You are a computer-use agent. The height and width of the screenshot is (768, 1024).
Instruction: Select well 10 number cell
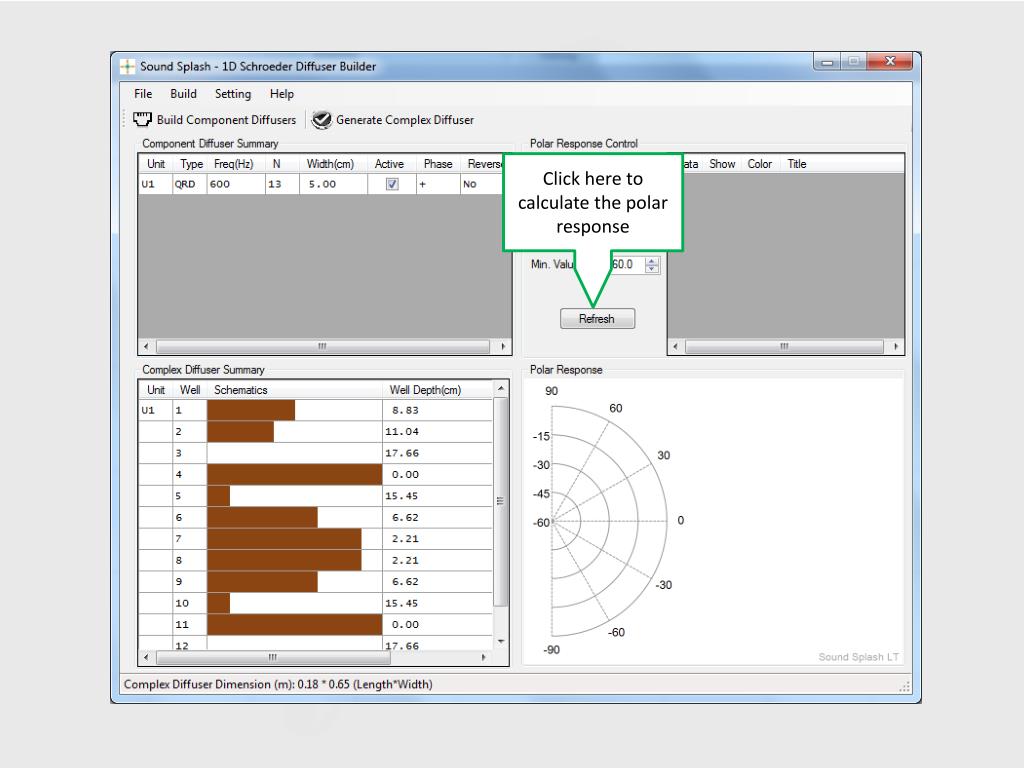[x=189, y=603]
